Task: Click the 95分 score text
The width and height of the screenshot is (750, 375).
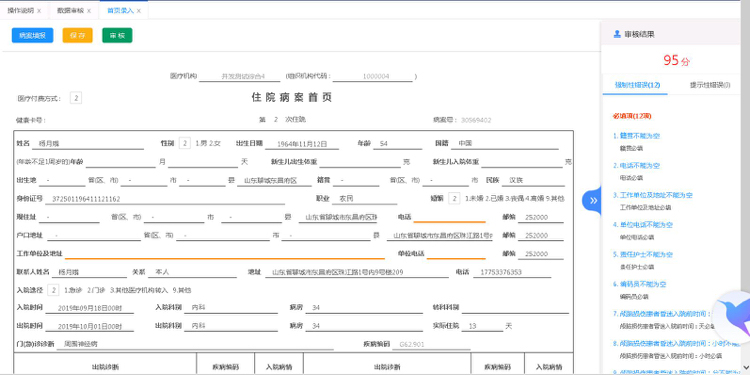Action: (676, 61)
